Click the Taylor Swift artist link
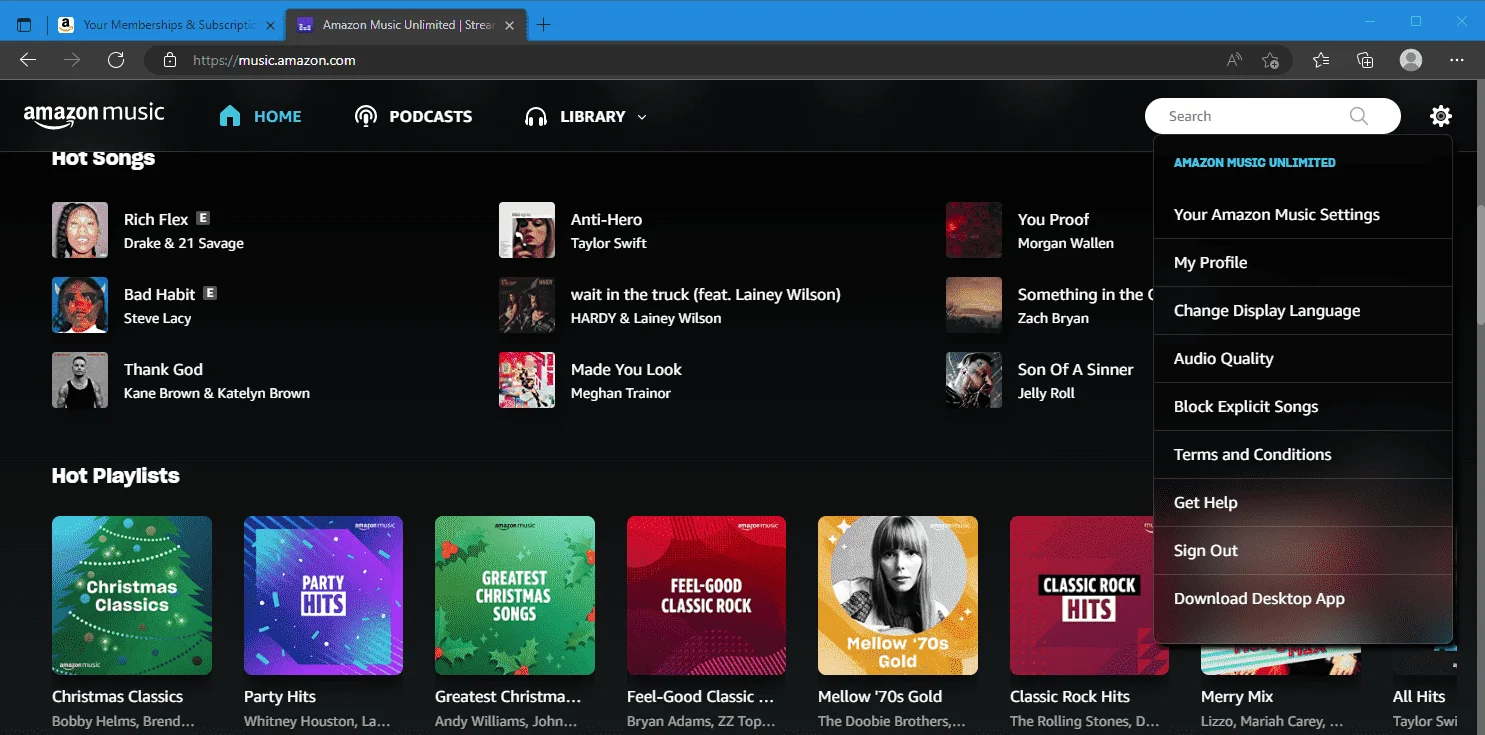 click(x=609, y=243)
